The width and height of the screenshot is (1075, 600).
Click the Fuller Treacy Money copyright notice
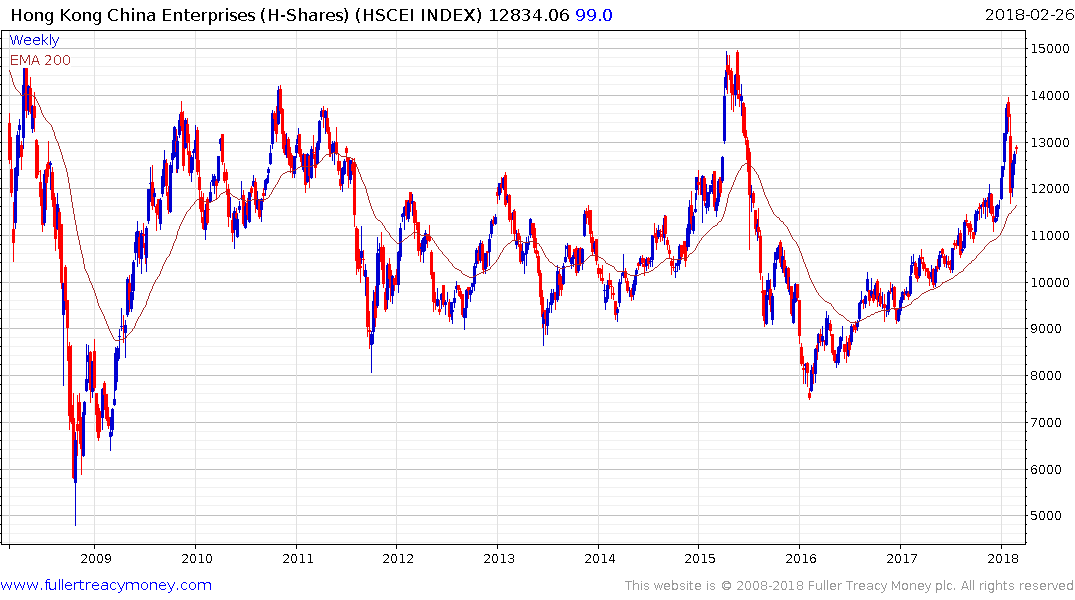click(849, 586)
